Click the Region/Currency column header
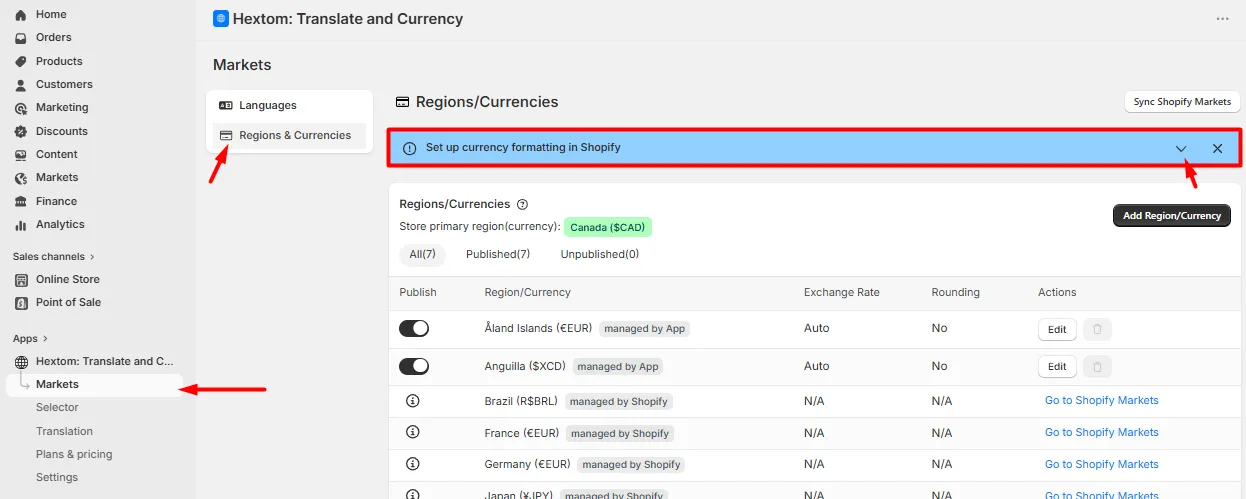 click(x=527, y=293)
